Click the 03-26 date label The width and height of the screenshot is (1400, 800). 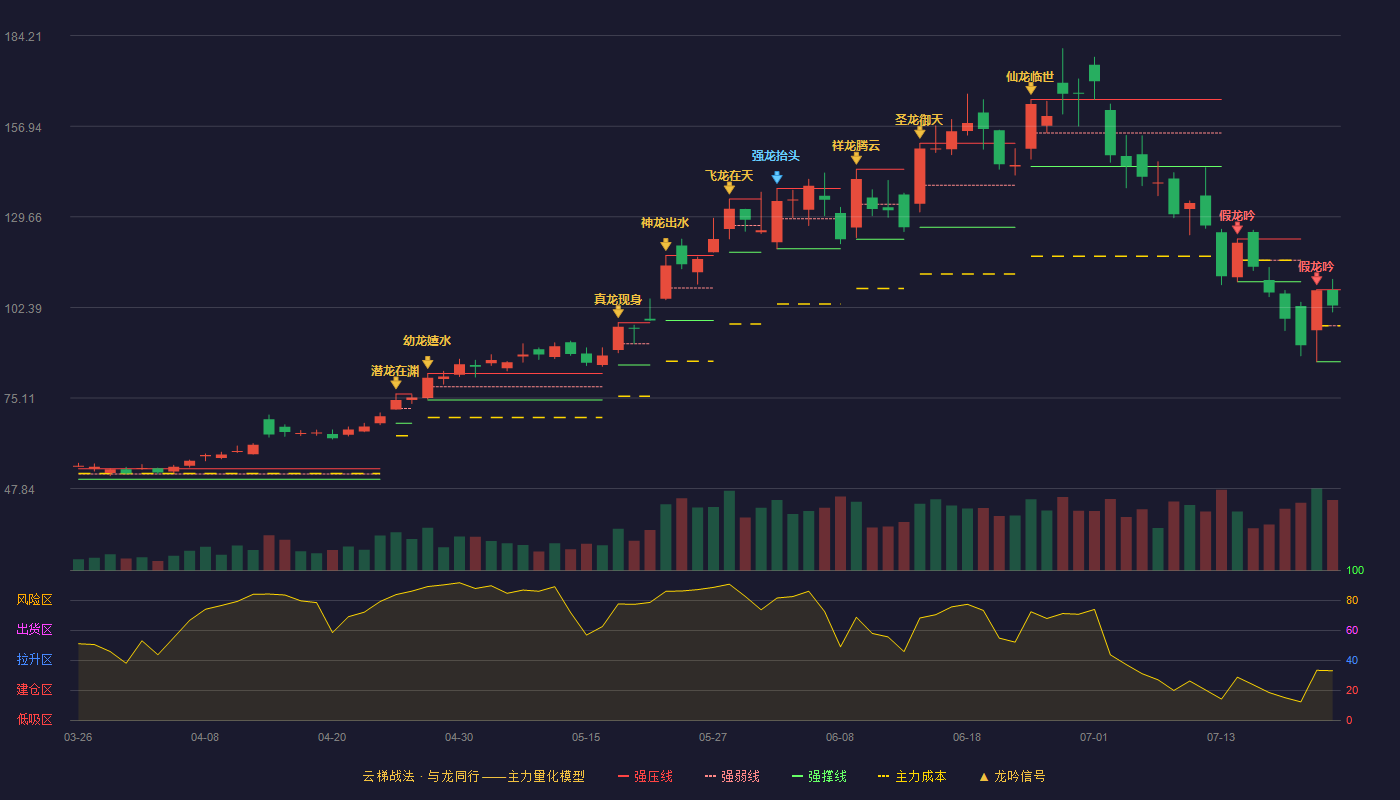pyautogui.click(x=78, y=737)
